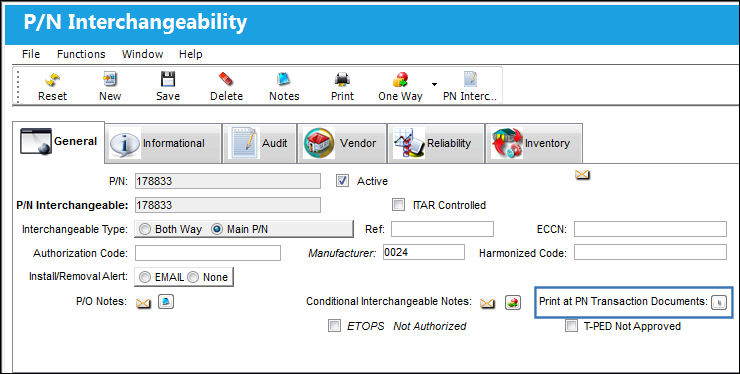The image size is (740, 374).
Task: Click the P/O Notes document button
Action: [x=166, y=302]
